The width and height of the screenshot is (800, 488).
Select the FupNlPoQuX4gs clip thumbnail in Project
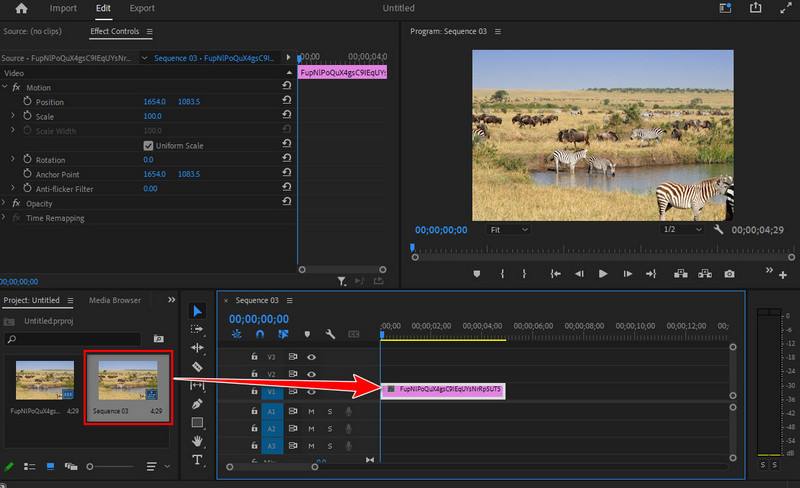(x=45, y=380)
